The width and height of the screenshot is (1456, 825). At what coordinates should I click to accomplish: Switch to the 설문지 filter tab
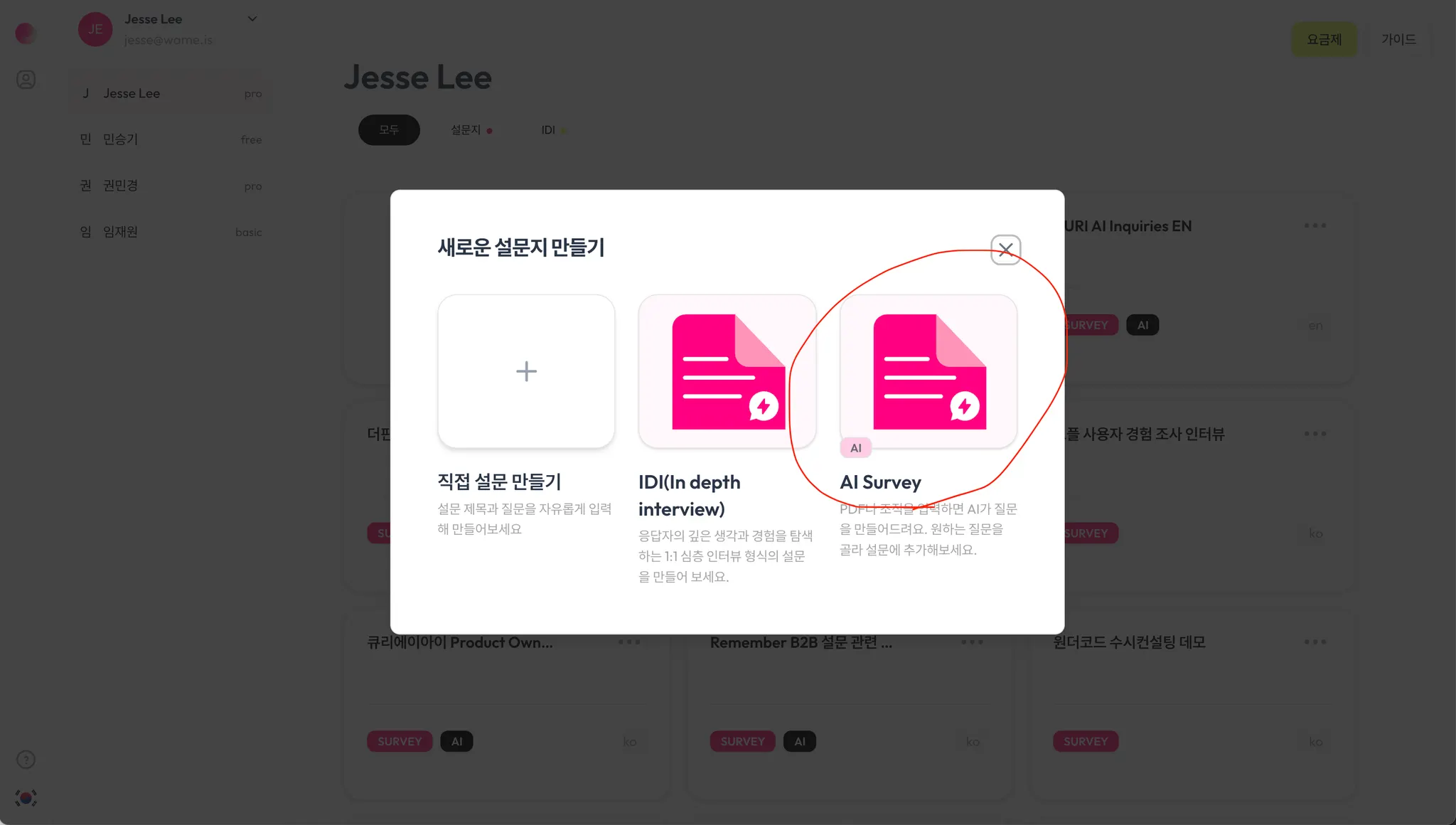tap(471, 130)
